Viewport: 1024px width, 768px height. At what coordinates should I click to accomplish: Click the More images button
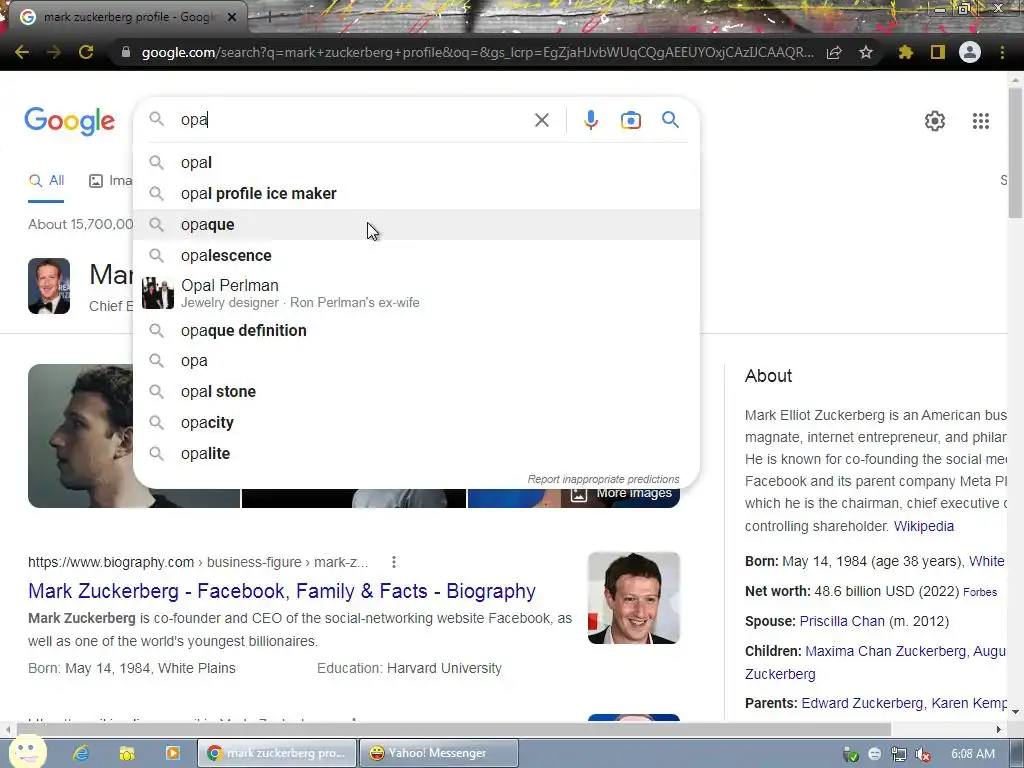pos(620,494)
